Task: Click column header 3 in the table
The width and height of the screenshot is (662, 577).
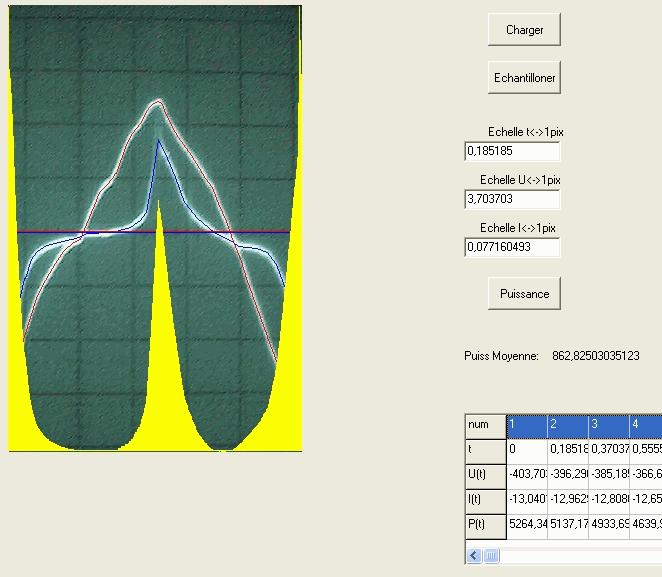Action: pyautogui.click(x=608, y=425)
